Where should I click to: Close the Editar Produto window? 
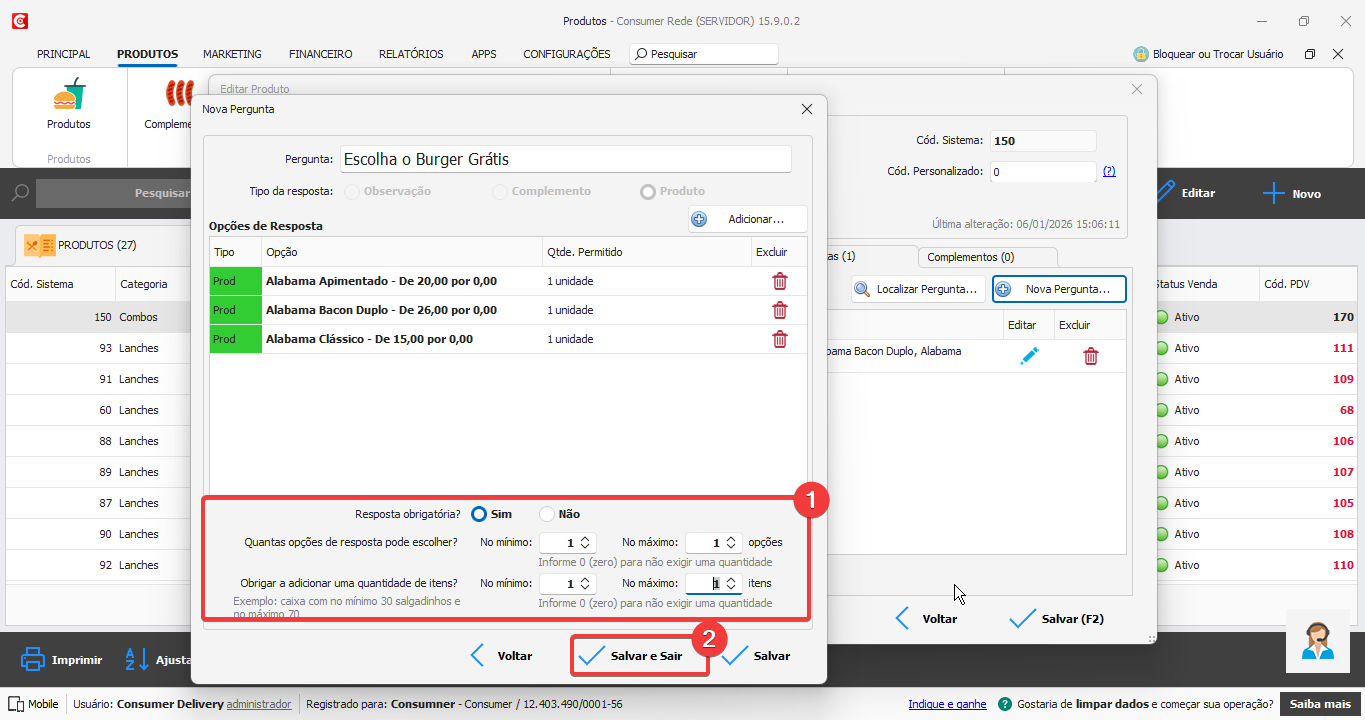[1136, 89]
